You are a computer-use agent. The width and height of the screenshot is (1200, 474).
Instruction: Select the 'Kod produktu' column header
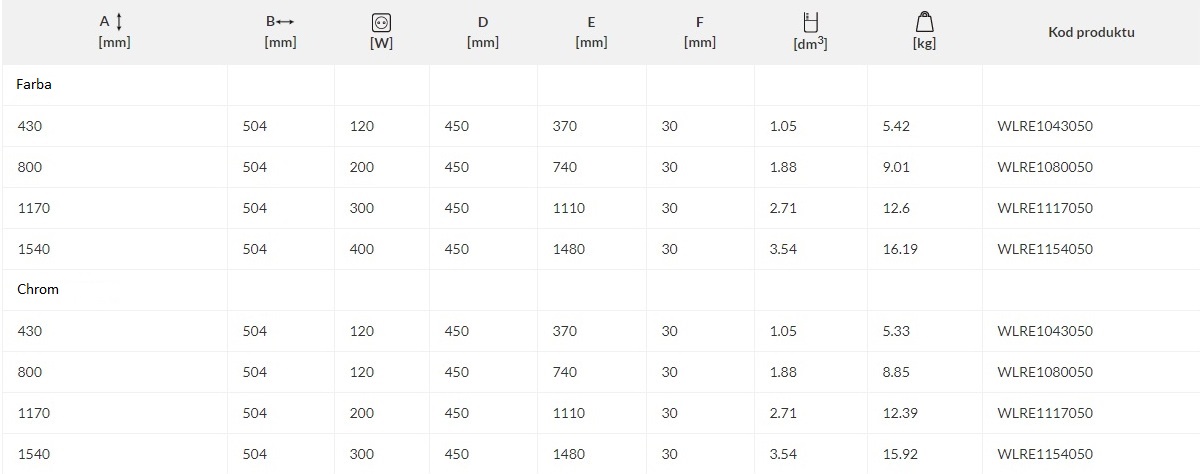[1091, 32]
